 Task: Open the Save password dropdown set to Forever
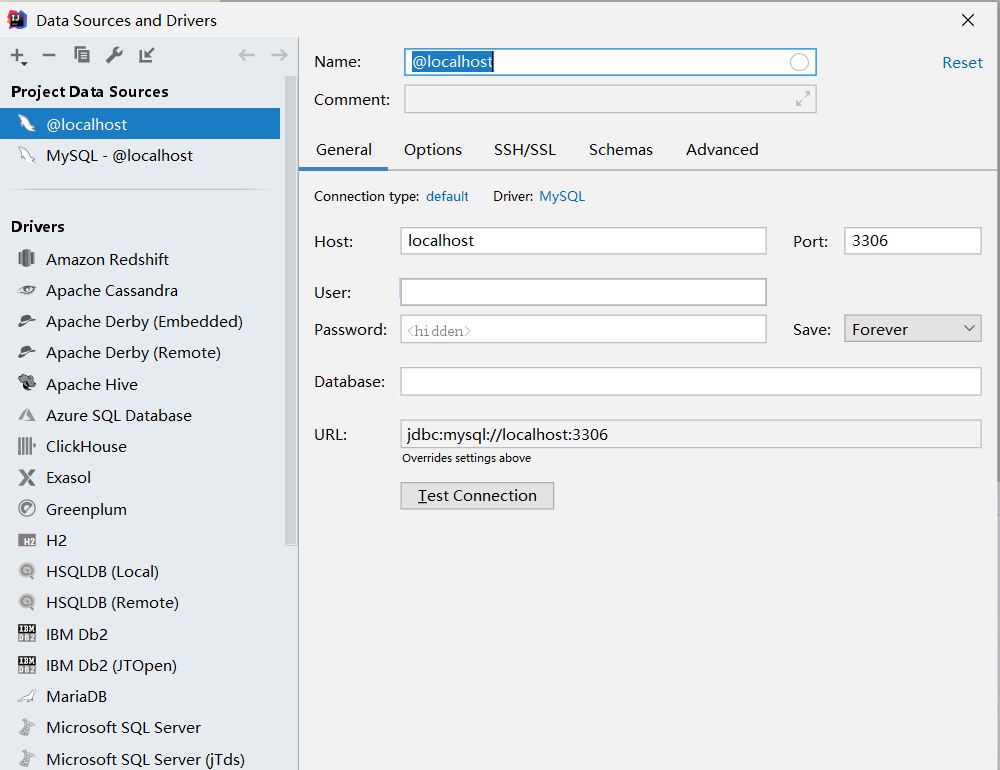912,329
